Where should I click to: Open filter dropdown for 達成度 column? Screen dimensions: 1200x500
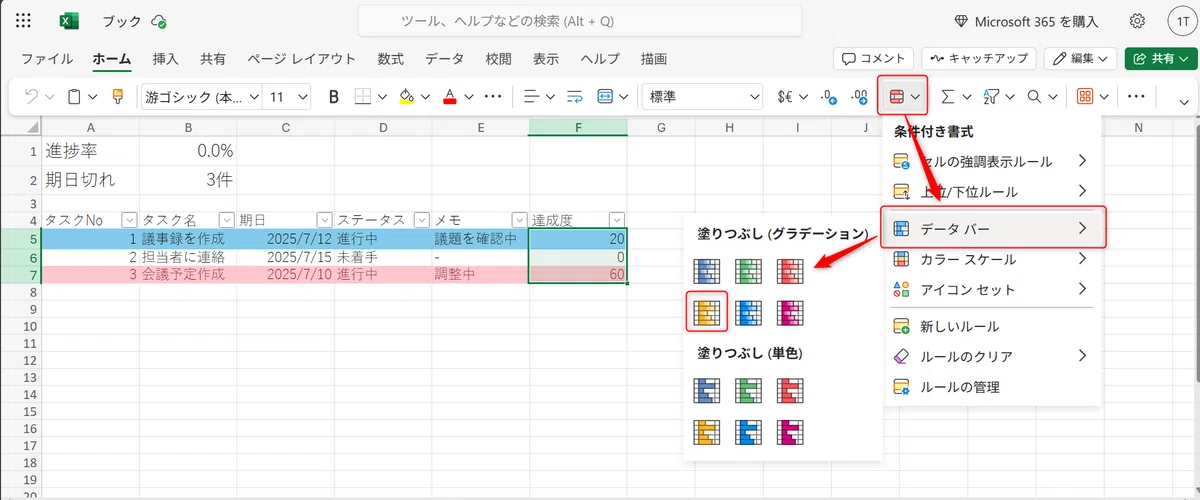(617, 220)
